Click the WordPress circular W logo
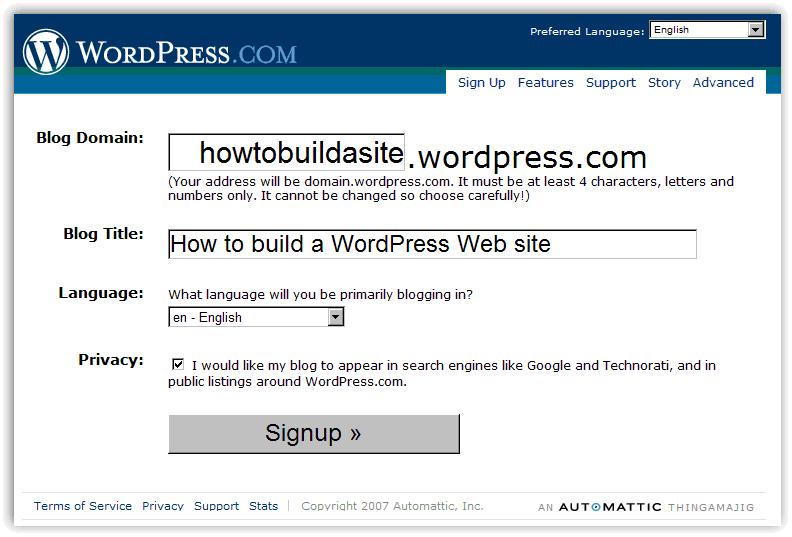 46,53
